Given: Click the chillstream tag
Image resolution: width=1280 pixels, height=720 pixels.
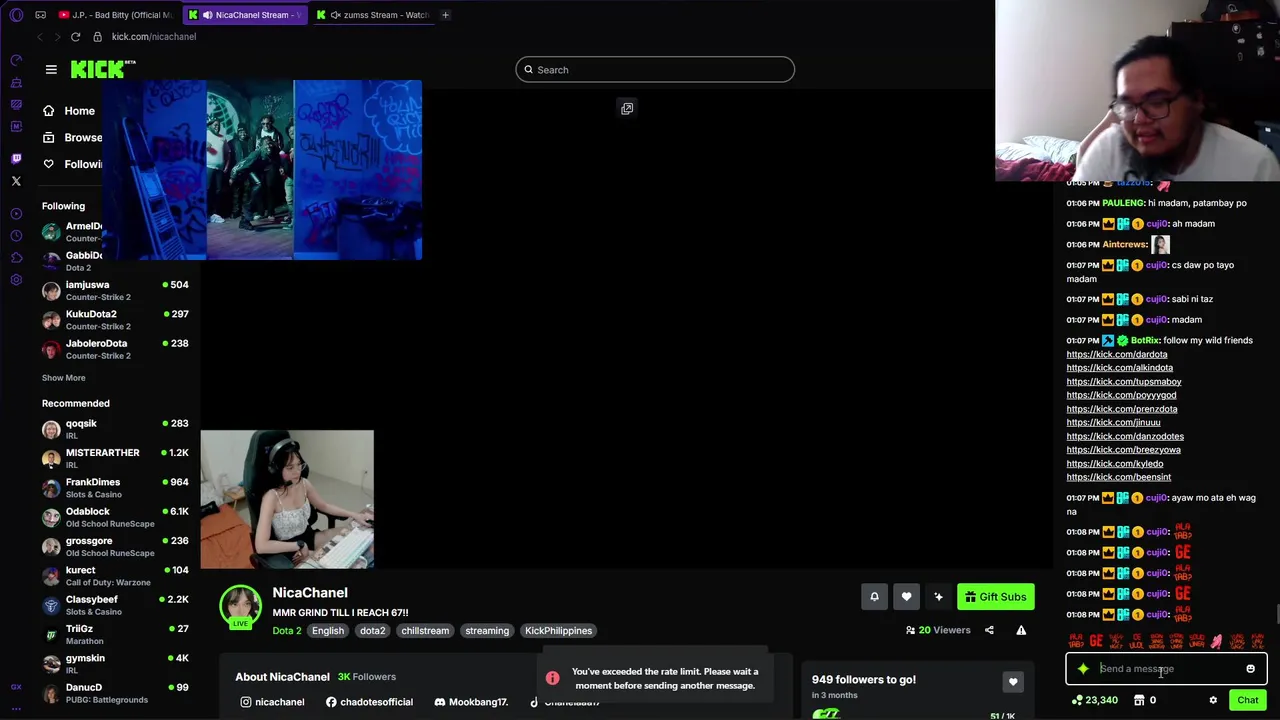Looking at the screenshot, I should coord(425,631).
